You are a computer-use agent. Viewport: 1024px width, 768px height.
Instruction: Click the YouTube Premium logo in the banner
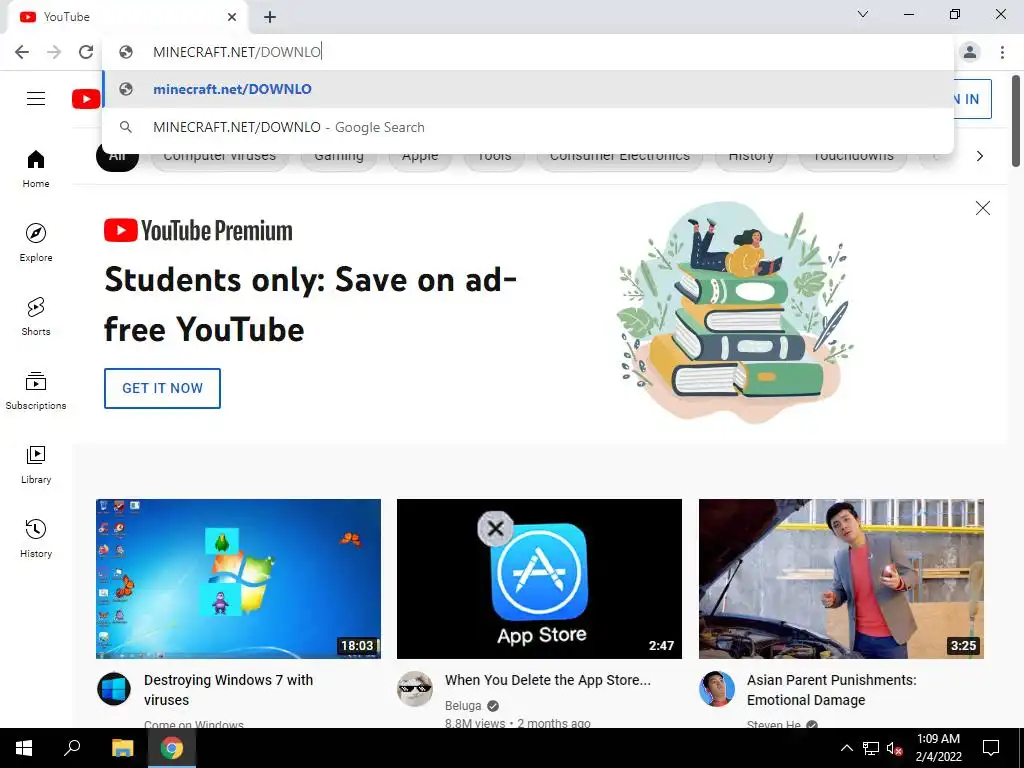tap(199, 231)
